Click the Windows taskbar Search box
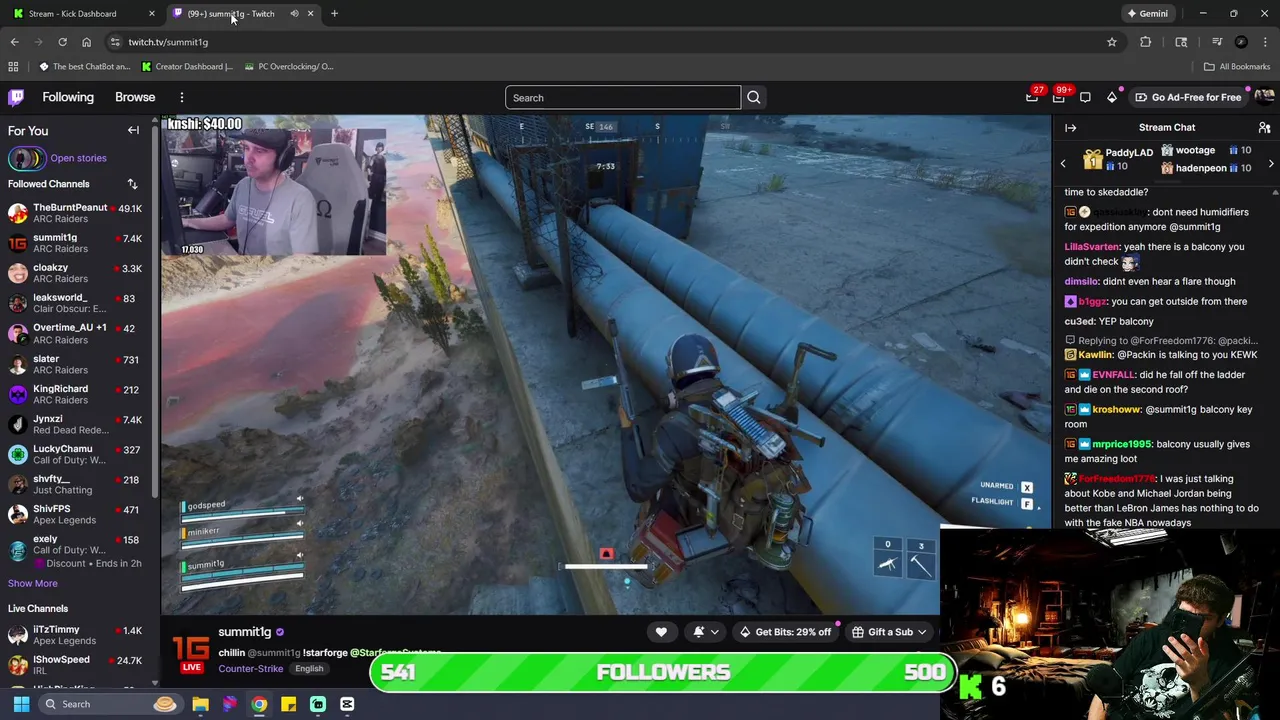The image size is (1280, 720). coord(110,704)
